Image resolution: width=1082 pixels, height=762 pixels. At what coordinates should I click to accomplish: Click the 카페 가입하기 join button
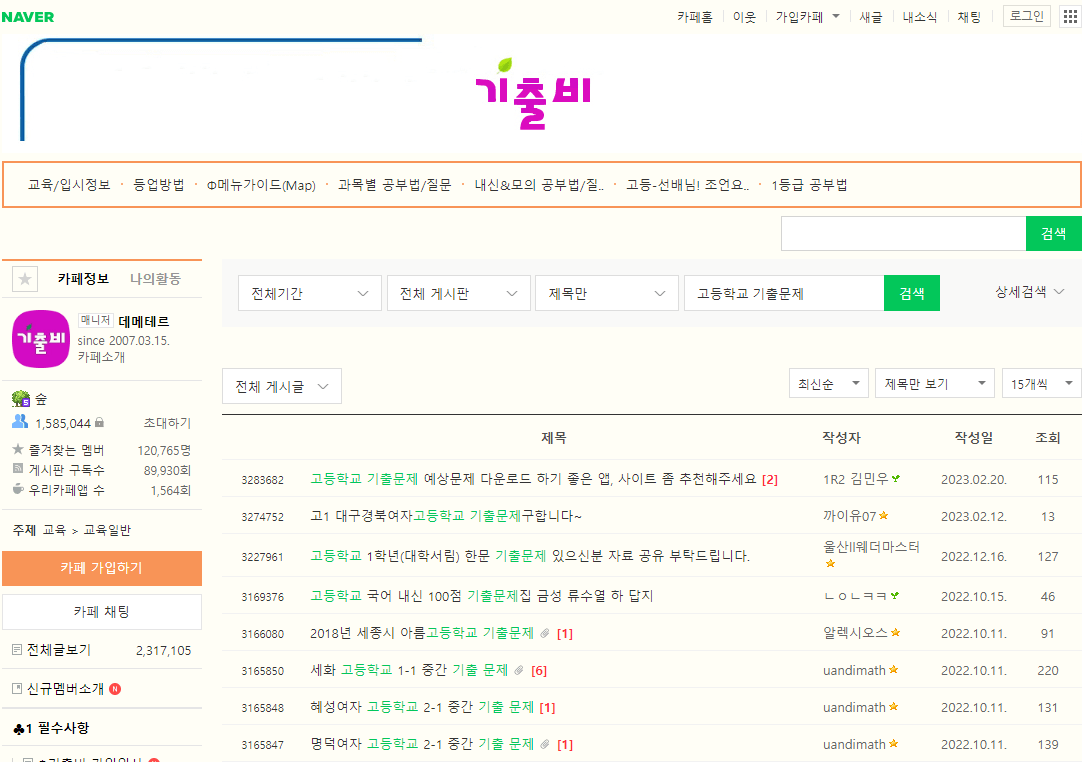101,567
